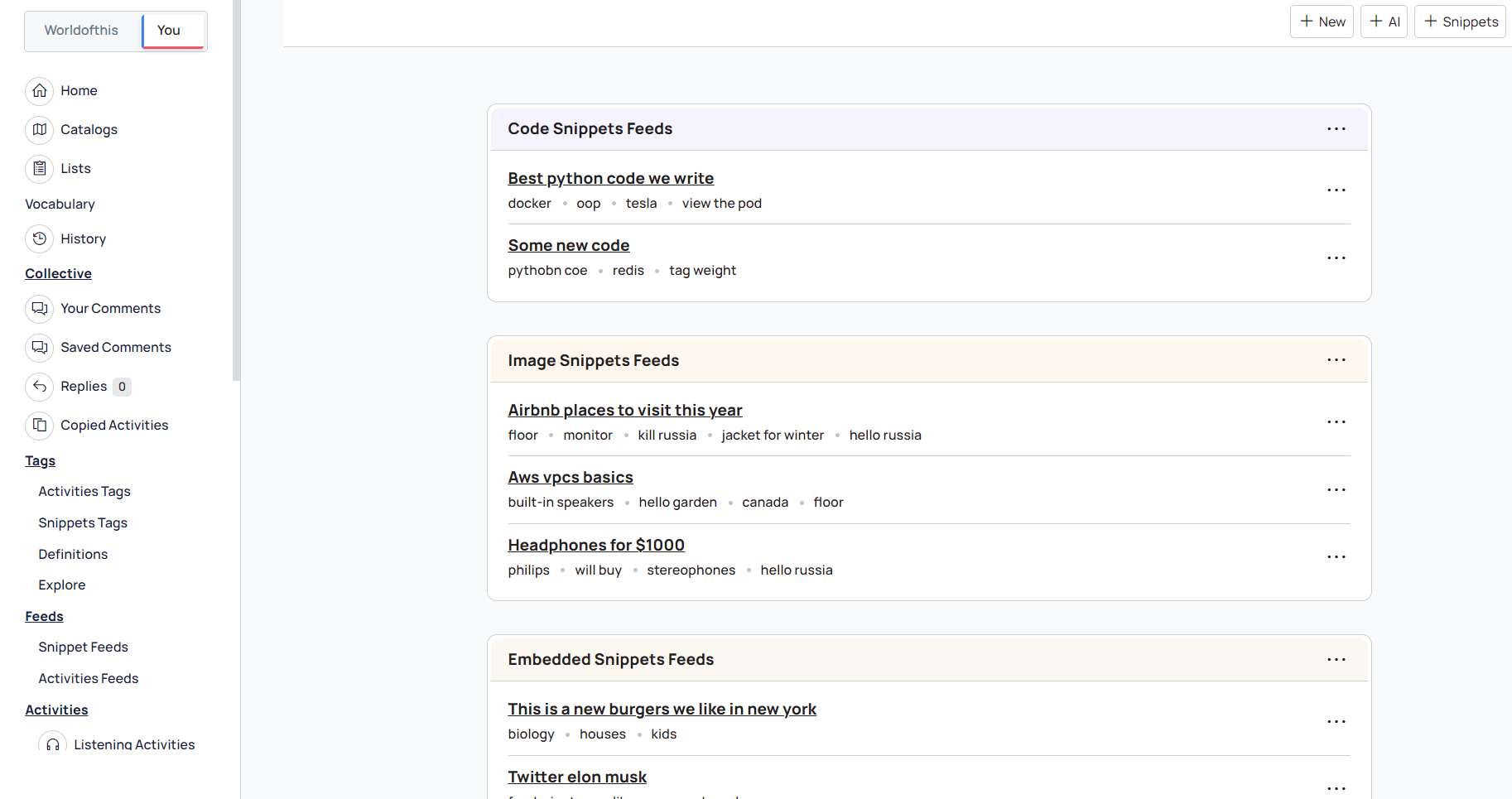
Task: Open Headphones for $1000
Action: coord(595,546)
